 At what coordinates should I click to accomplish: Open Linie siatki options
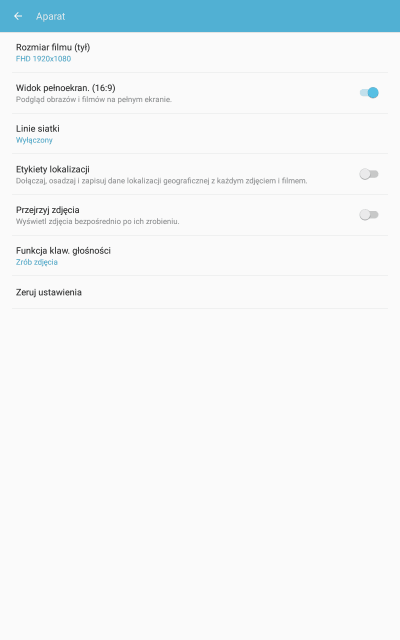point(200,134)
